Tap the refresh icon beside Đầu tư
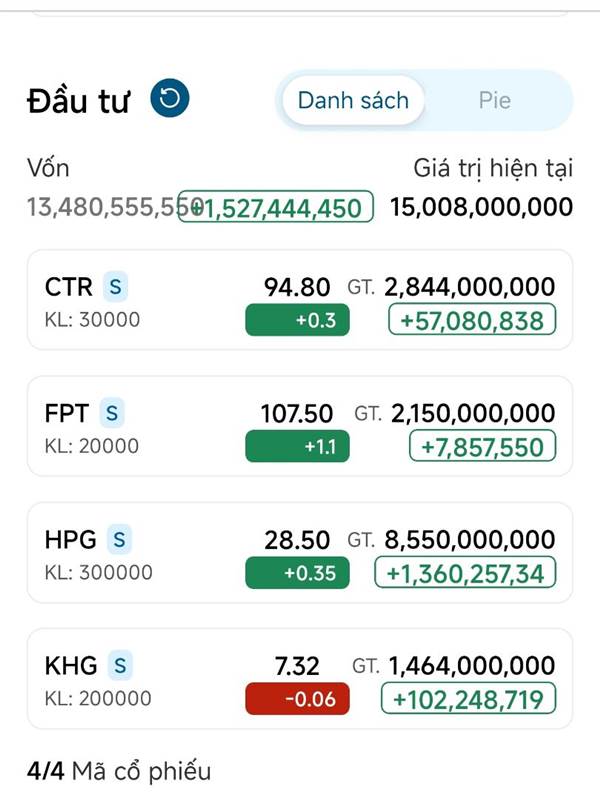The image size is (600, 800). point(170,98)
